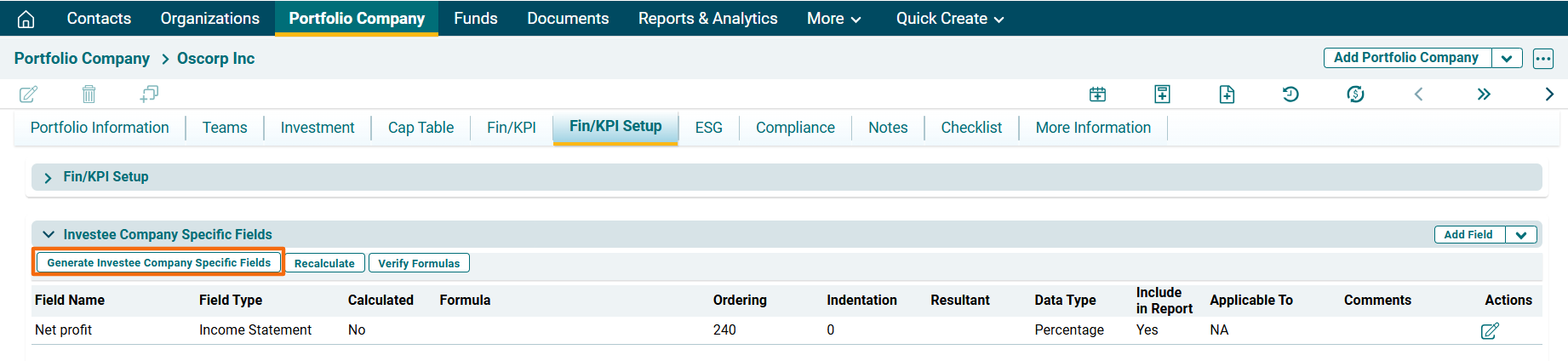1568x361 pixels.
Task: Click the trash delete icon in the toolbar
Action: tap(89, 94)
